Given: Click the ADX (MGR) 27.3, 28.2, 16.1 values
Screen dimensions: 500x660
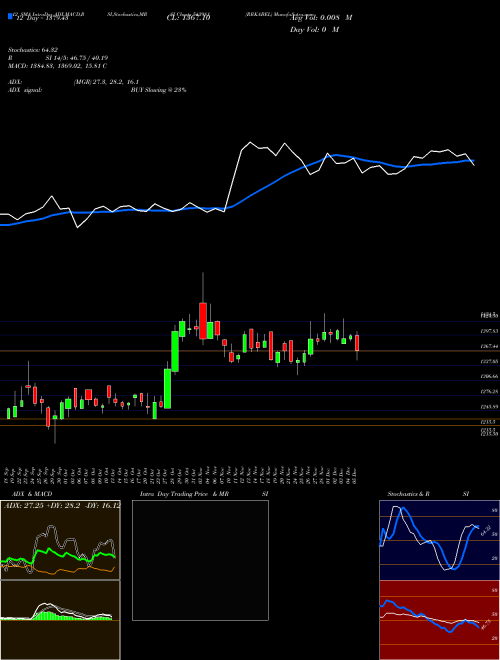Looking at the screenshot, I should [106, 82].
